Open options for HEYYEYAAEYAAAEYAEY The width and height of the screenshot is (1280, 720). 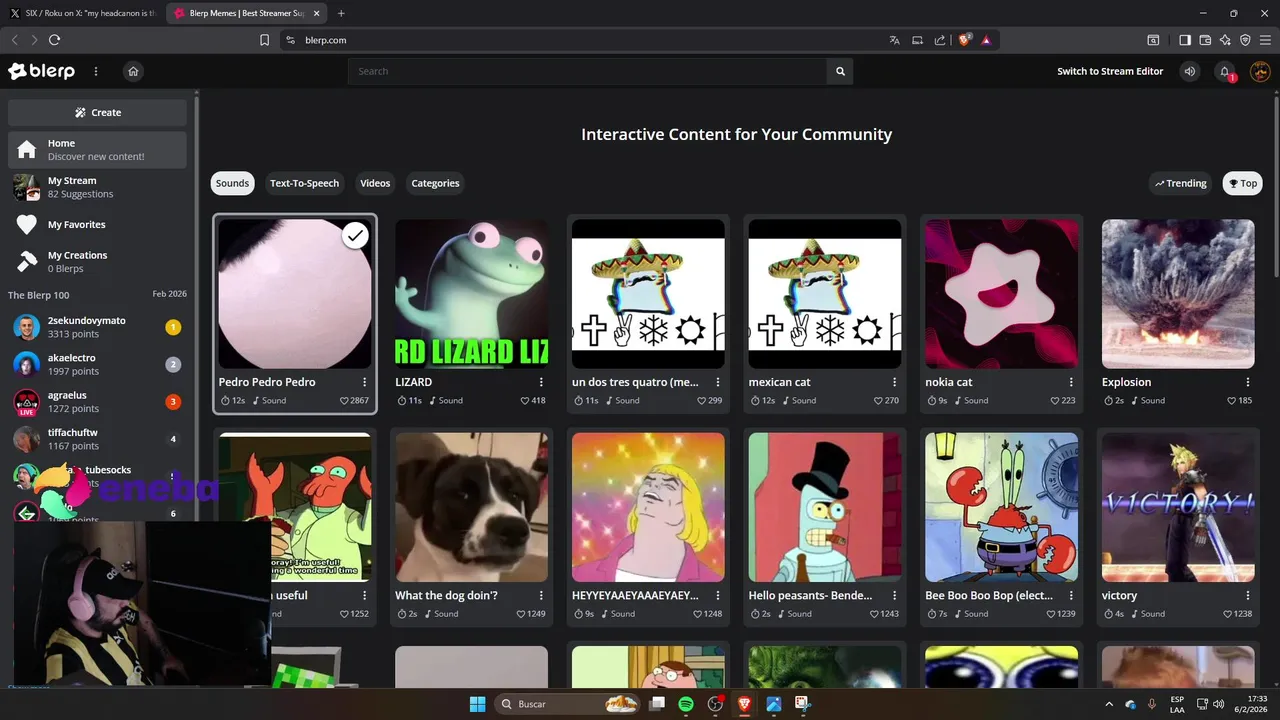click(718, 595)
